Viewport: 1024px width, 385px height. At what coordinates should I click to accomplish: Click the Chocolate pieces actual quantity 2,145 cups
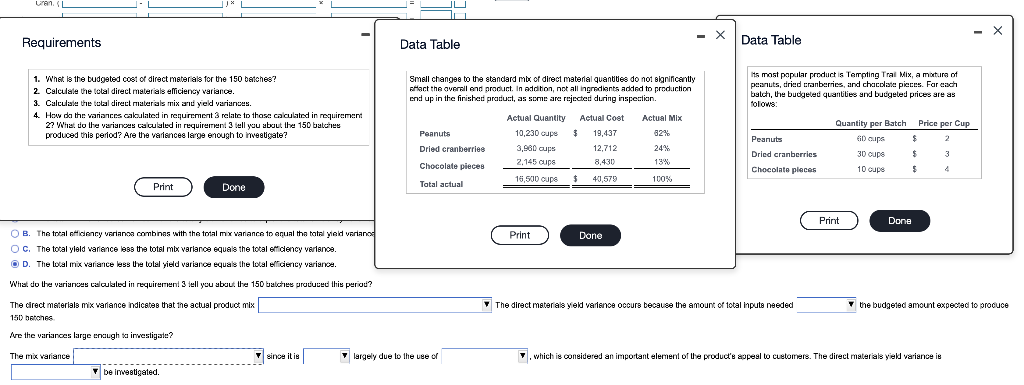536,161
